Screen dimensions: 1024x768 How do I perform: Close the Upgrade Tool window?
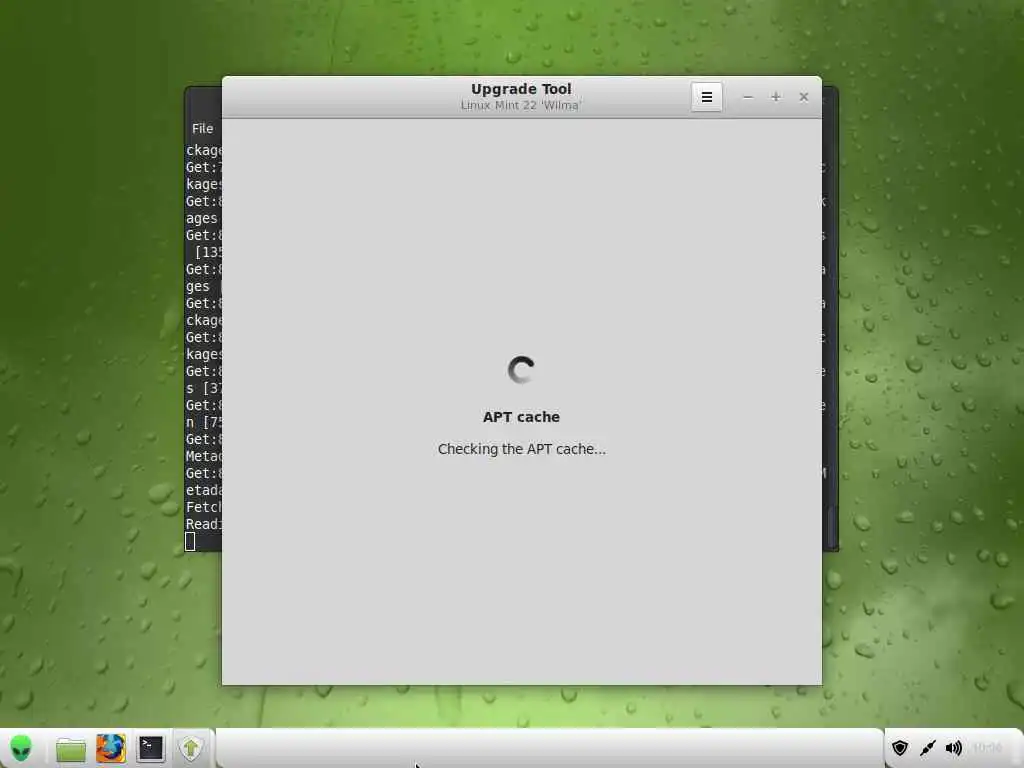(804, 97)
